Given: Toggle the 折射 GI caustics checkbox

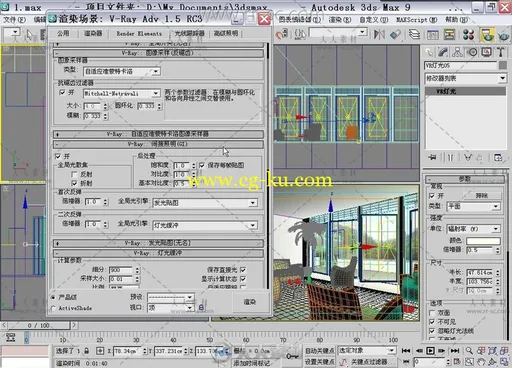Looking at the screenshot, I should coord(74,183).
